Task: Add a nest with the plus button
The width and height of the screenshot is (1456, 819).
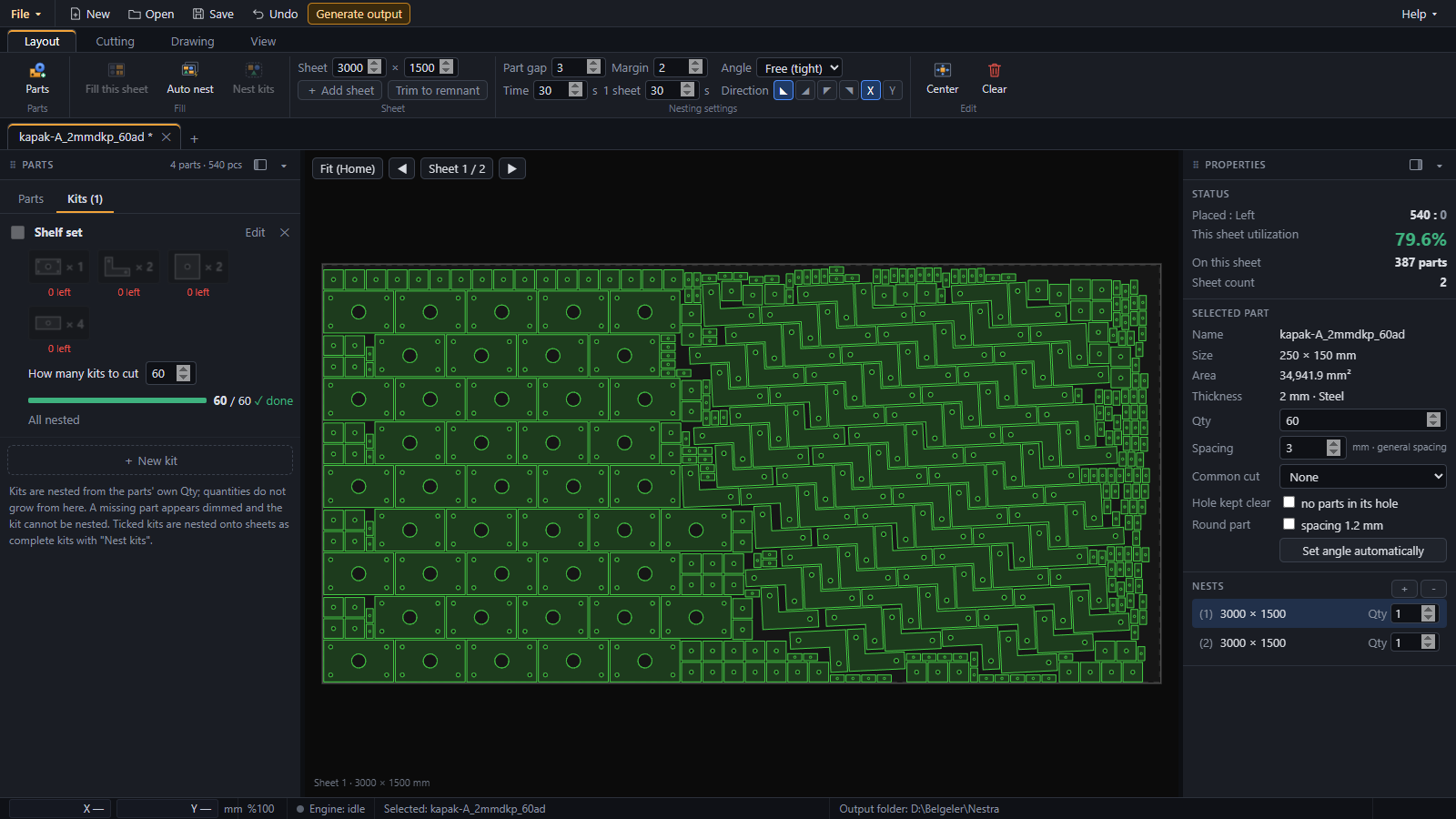Action: (x=1404, y=589)
